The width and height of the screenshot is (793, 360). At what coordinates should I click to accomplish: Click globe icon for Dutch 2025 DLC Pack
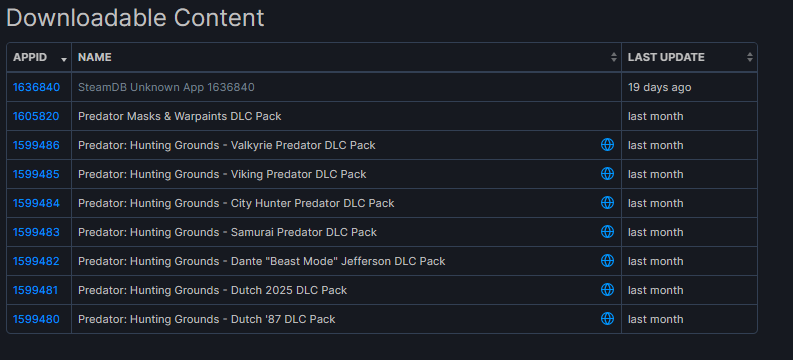[x=607, y=290]
